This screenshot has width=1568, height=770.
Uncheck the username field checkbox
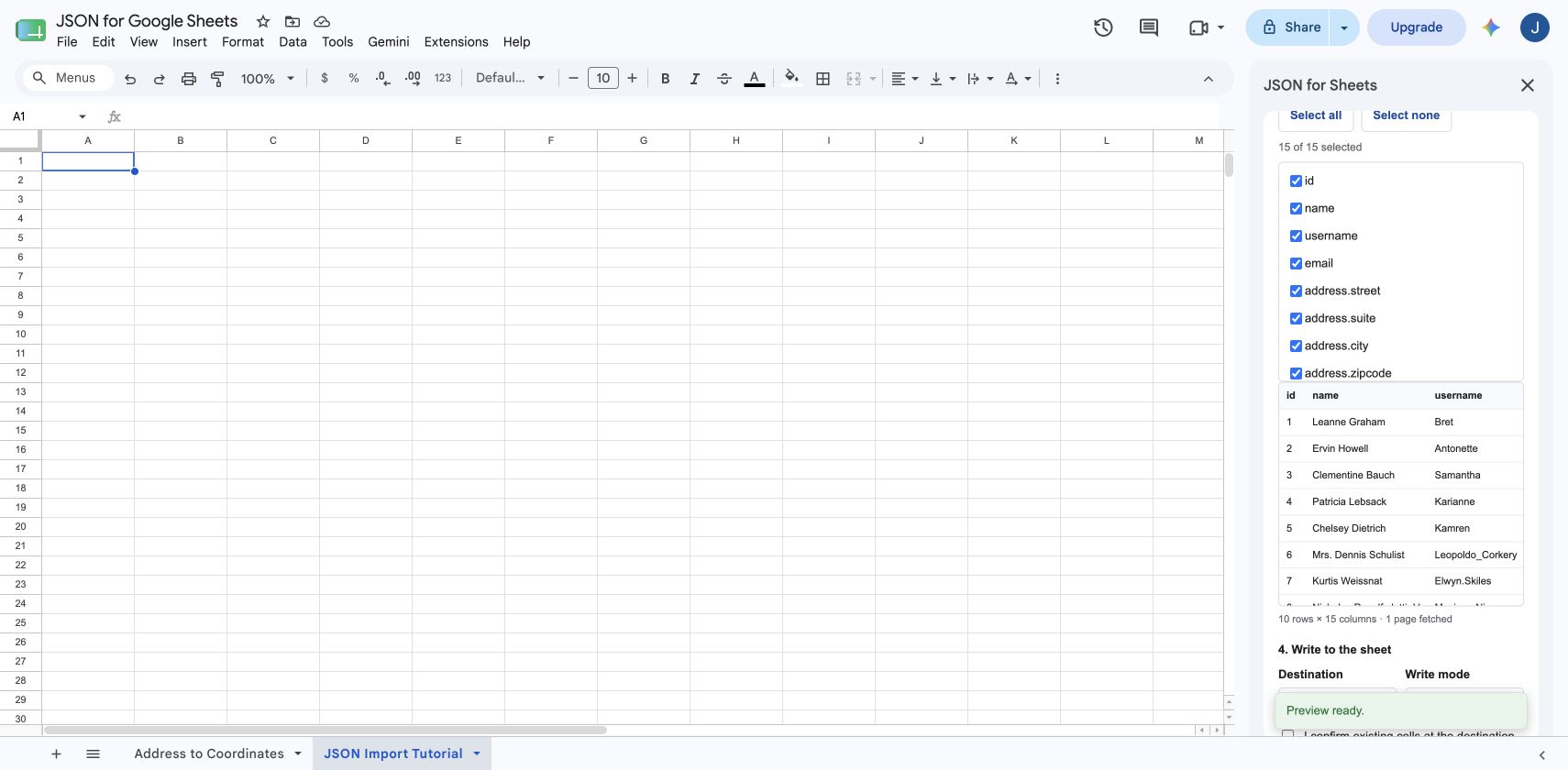click(x=1296, y=236)
